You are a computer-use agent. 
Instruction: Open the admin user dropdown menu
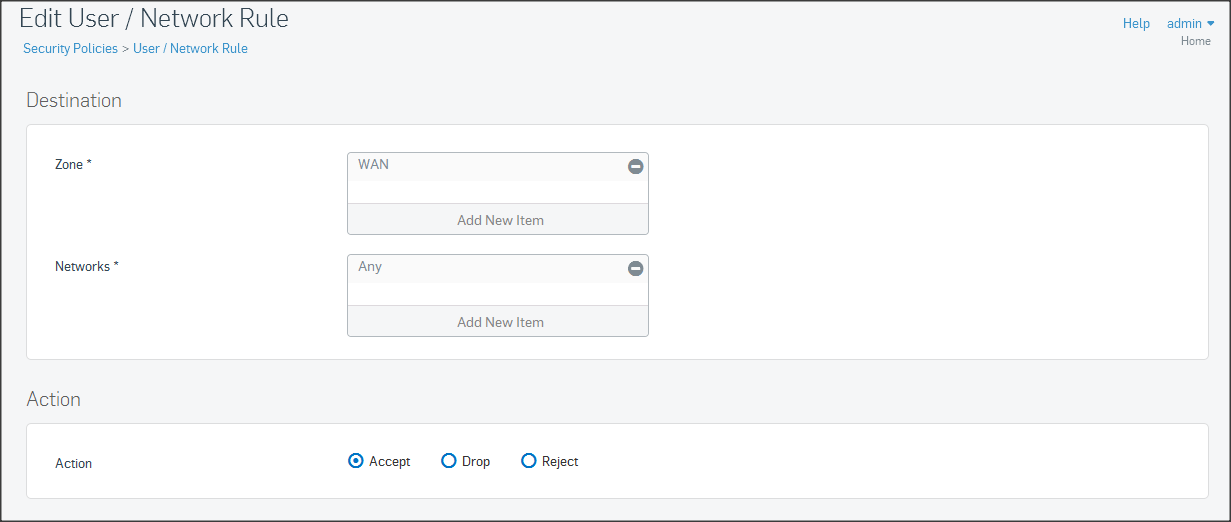point(1190,23)
